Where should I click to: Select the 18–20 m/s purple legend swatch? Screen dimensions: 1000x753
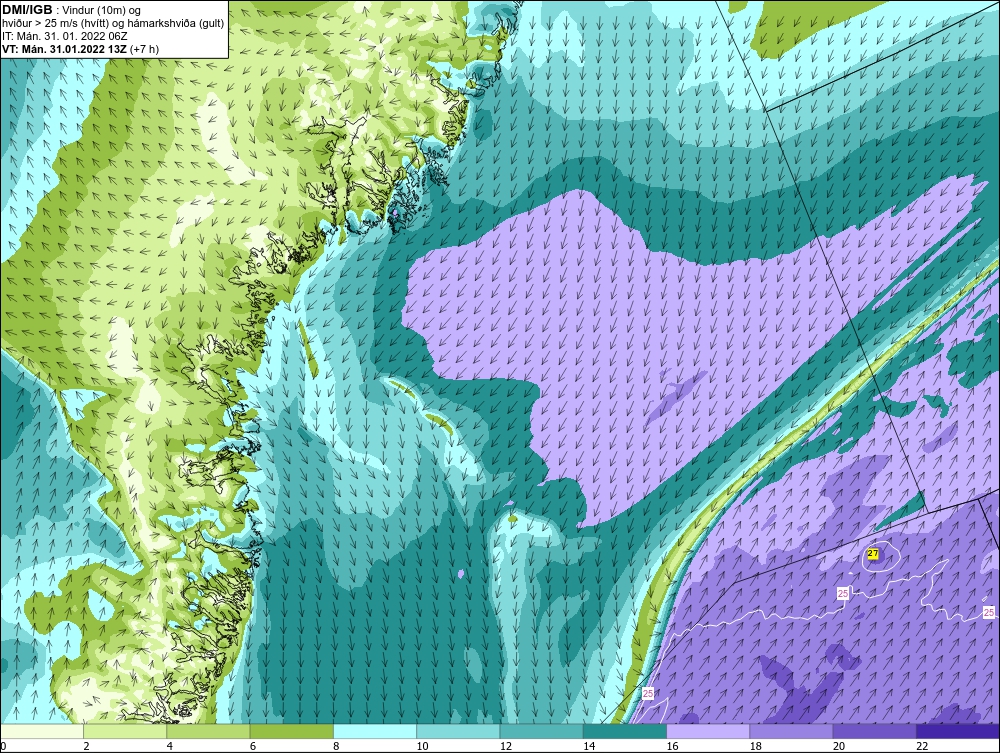pyautogui.click(x=791, y=732)
